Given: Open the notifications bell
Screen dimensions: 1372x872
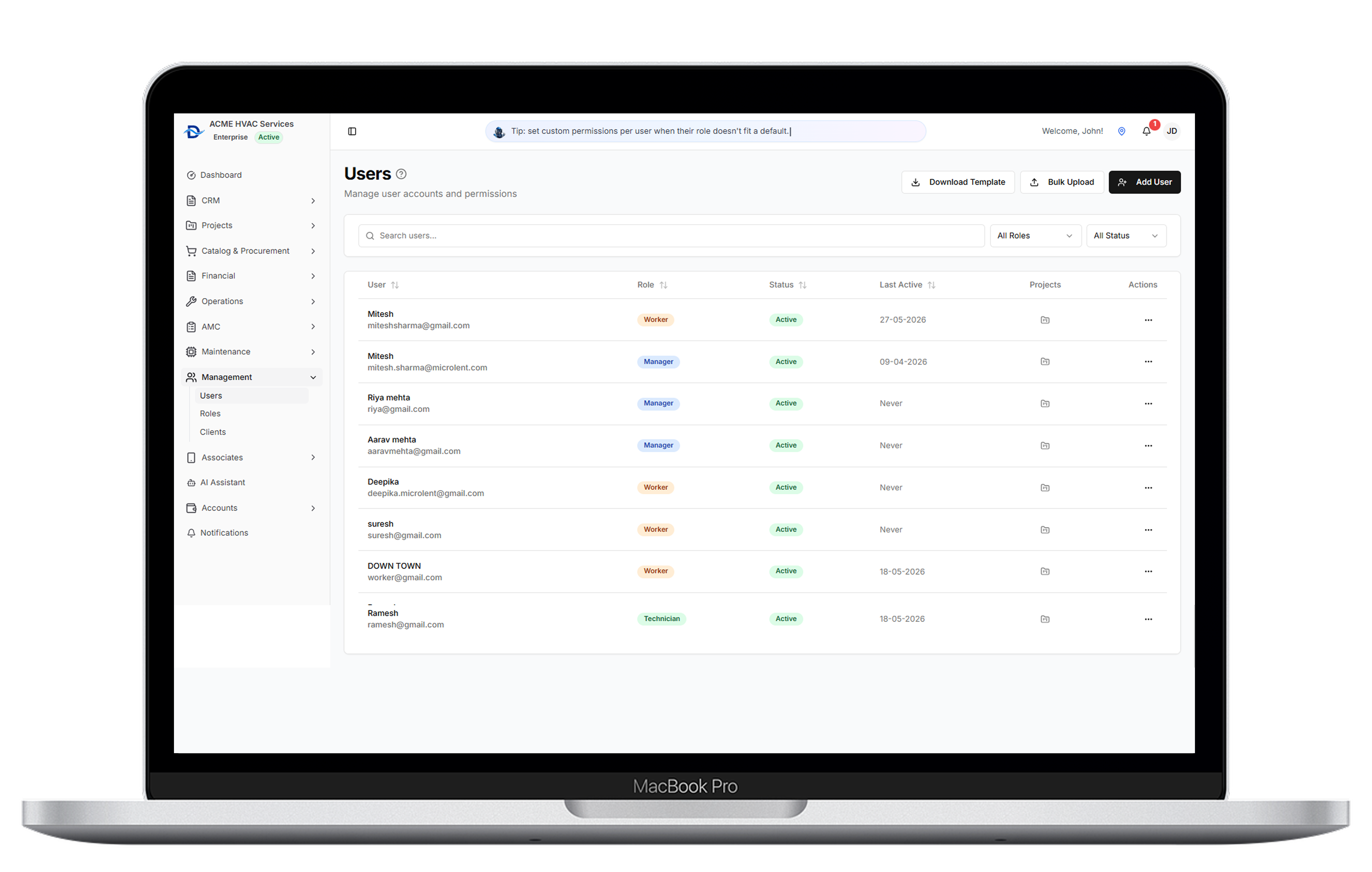Looking at the screenshot, I should tap(1146, 132).
